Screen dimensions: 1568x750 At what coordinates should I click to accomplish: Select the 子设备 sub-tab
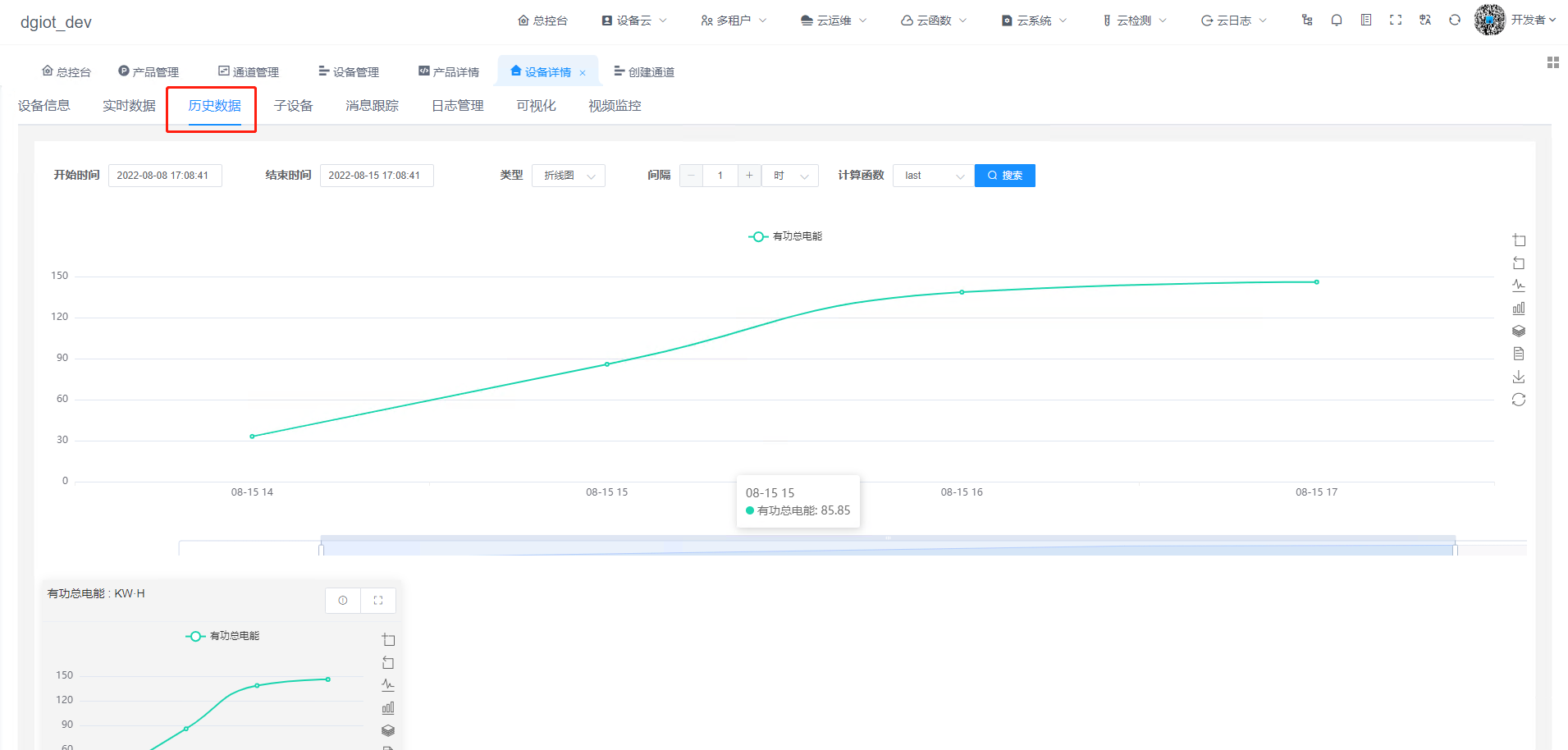tap(293, 106)
